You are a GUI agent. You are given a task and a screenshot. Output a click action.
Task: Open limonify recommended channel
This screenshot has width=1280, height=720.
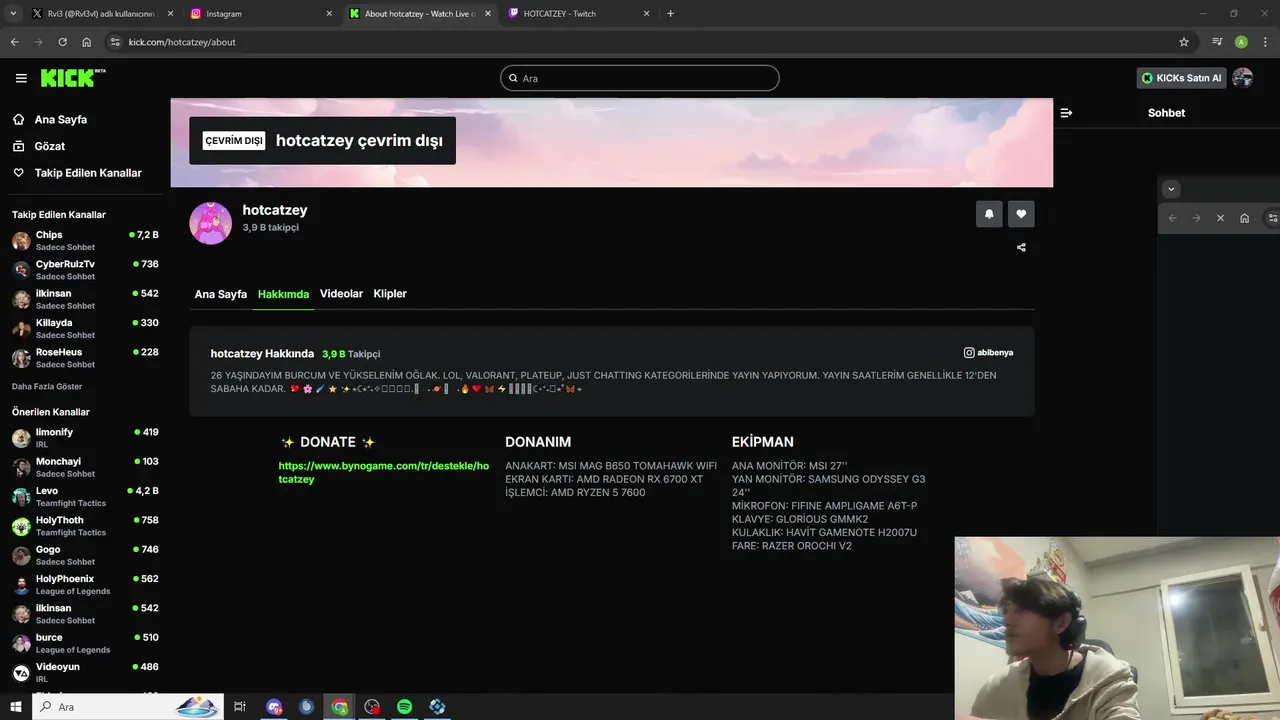(85, 438)
